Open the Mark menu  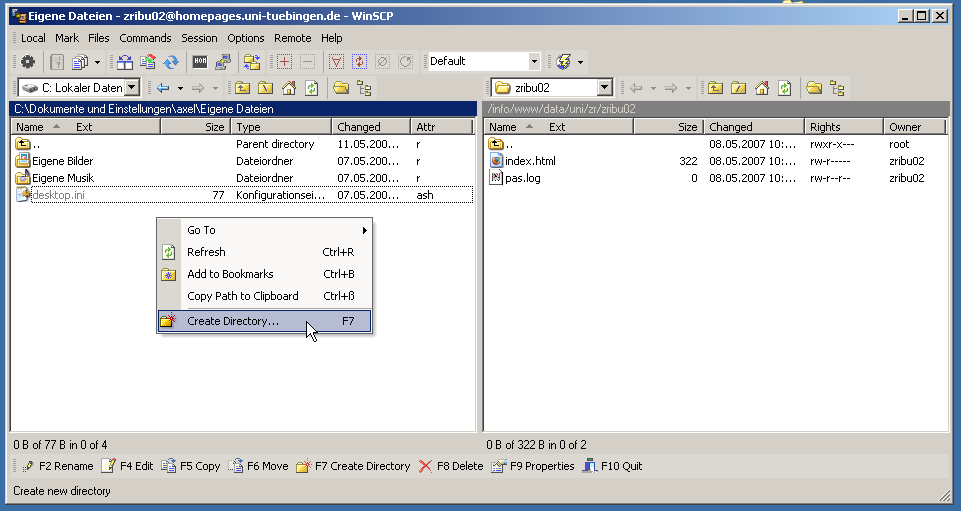[x=67, y=38]
